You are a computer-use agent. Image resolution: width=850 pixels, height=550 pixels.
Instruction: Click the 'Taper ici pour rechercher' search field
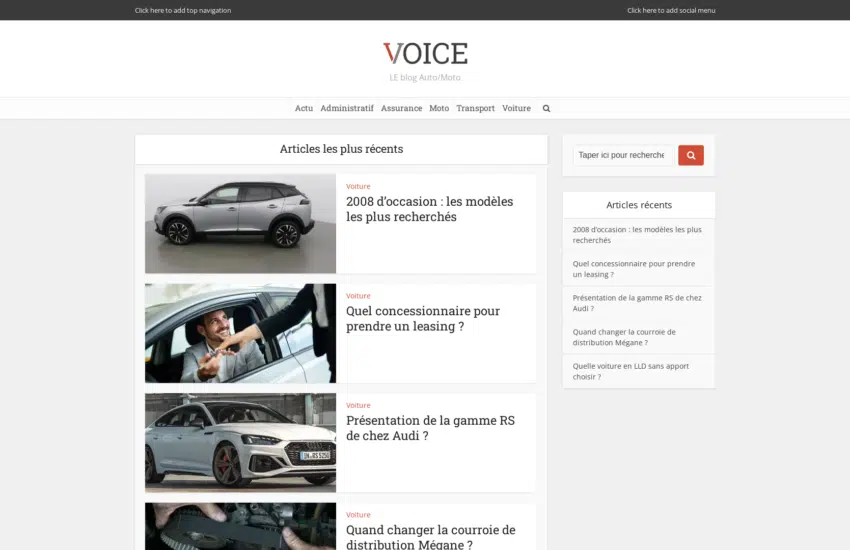(x=622, y=155)
